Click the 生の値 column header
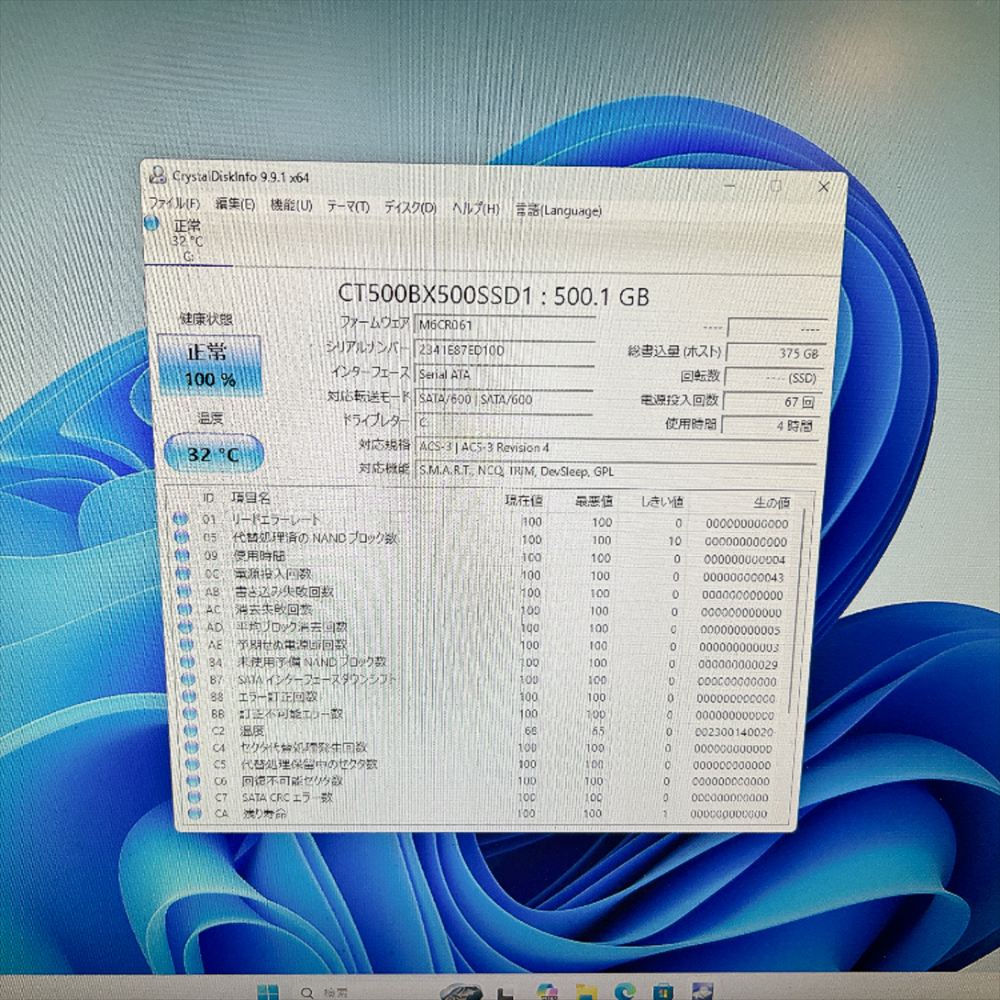Image resolution: width=1000 pixels, height=1000 pixels. 772,503
